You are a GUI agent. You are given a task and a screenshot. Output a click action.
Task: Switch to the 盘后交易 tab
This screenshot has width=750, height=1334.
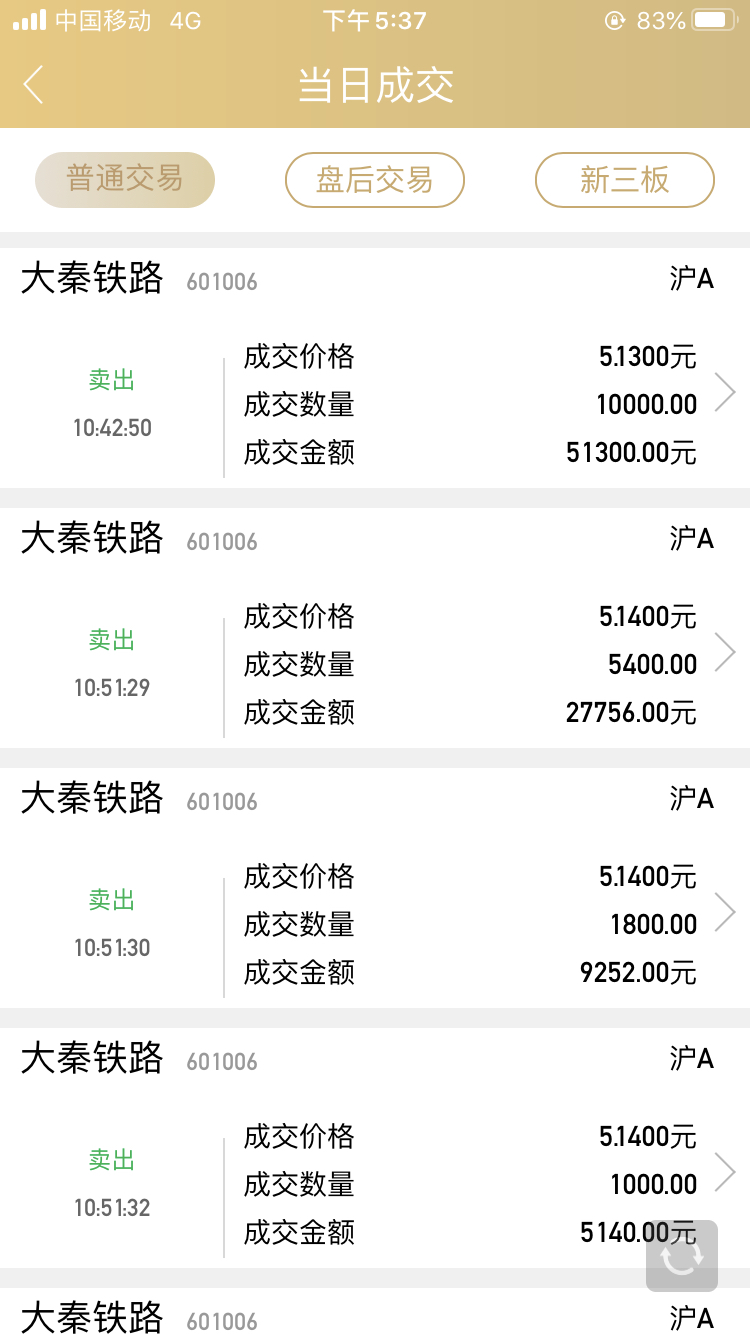tap(375, 180)
